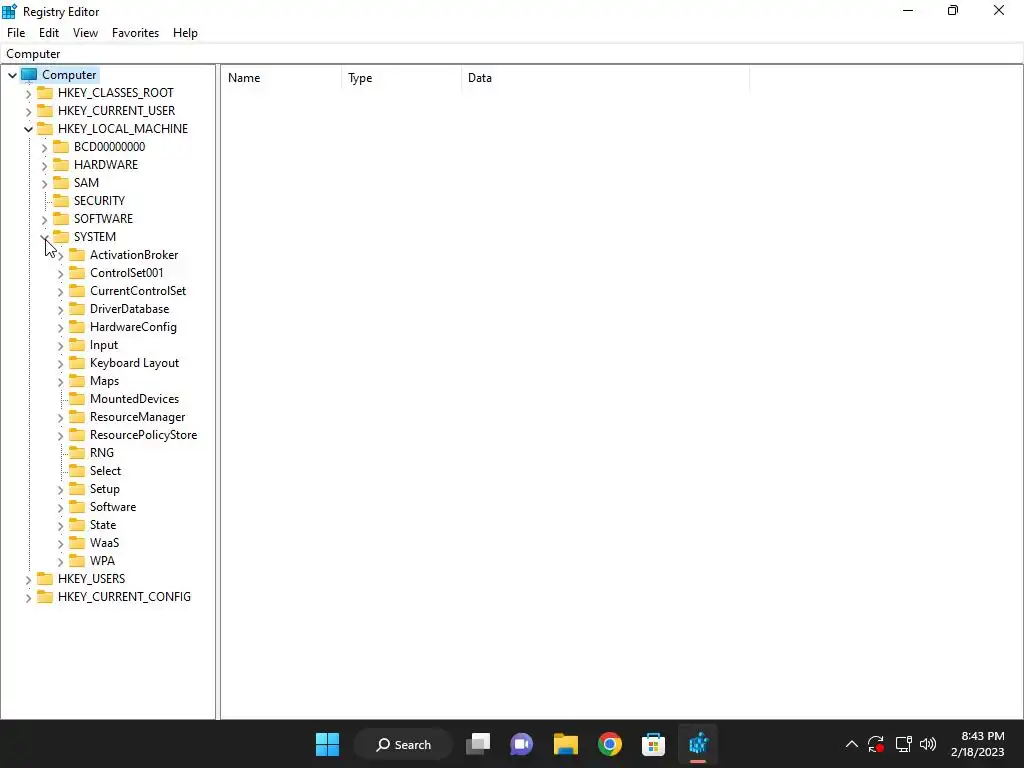Select the Maps key
Screen dimensions: 1024x768
pyautogui.click(x=104, y=381)
